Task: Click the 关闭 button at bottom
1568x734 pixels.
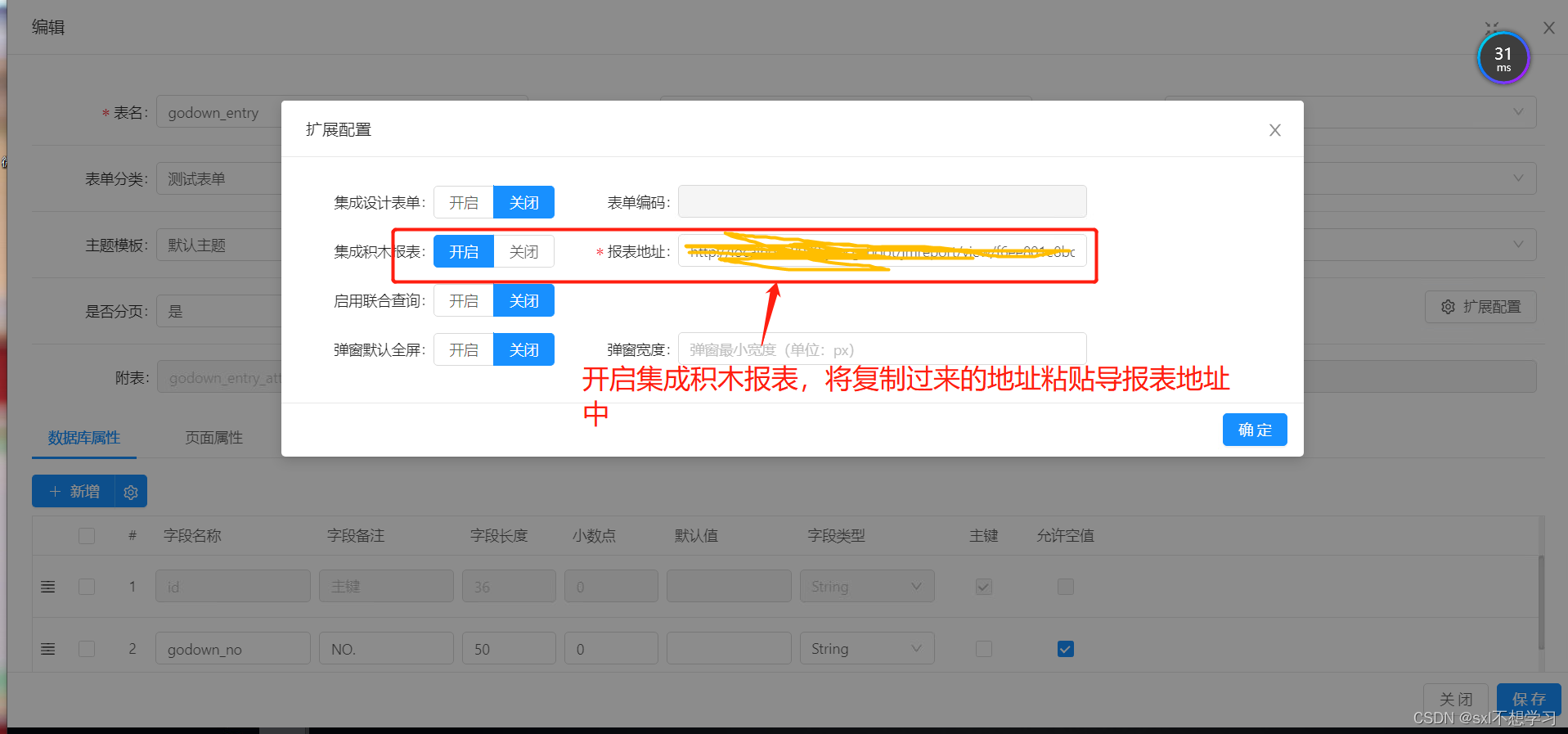Action: click(1456, 700)
